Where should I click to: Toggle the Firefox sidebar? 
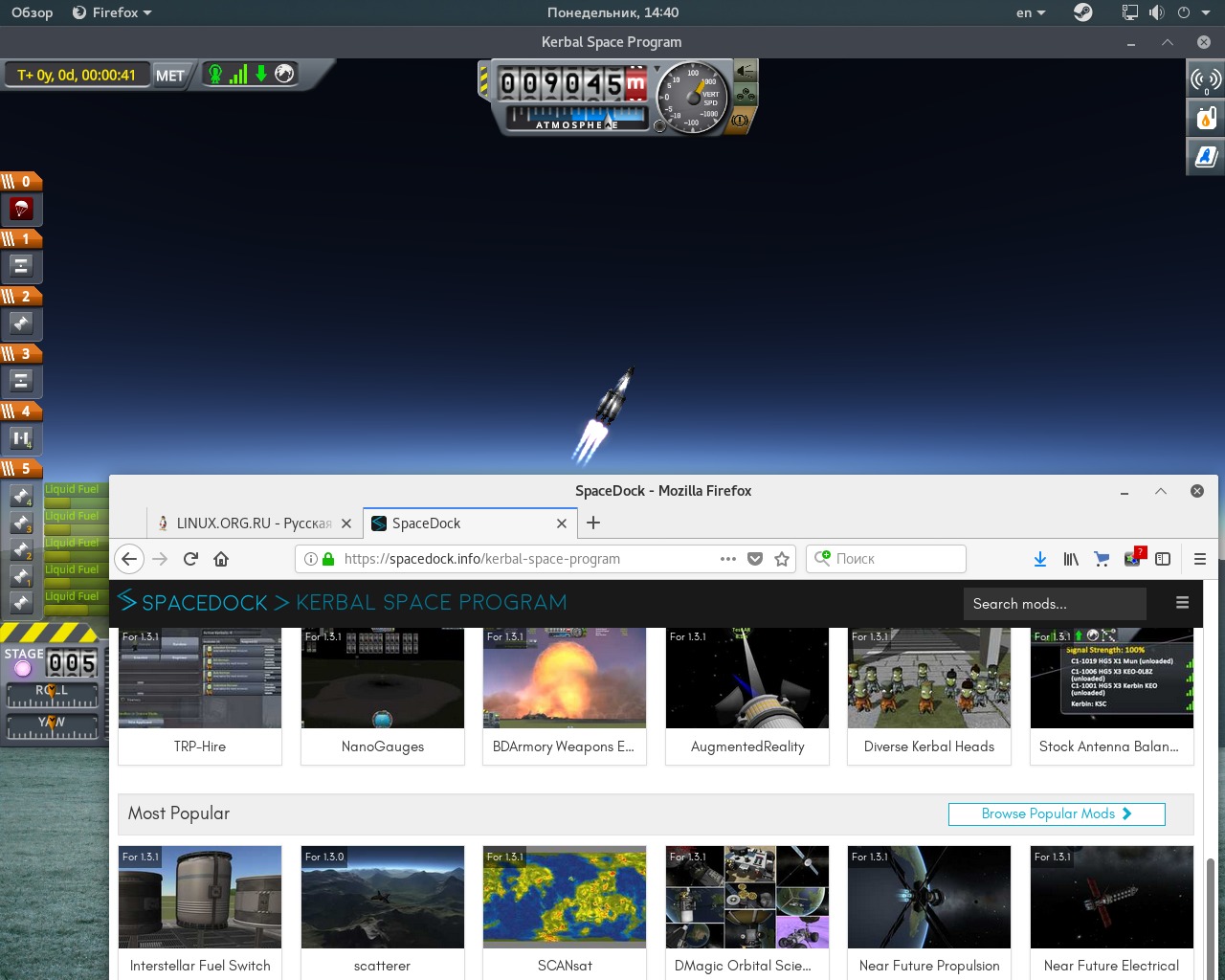tap(1163, 559)
